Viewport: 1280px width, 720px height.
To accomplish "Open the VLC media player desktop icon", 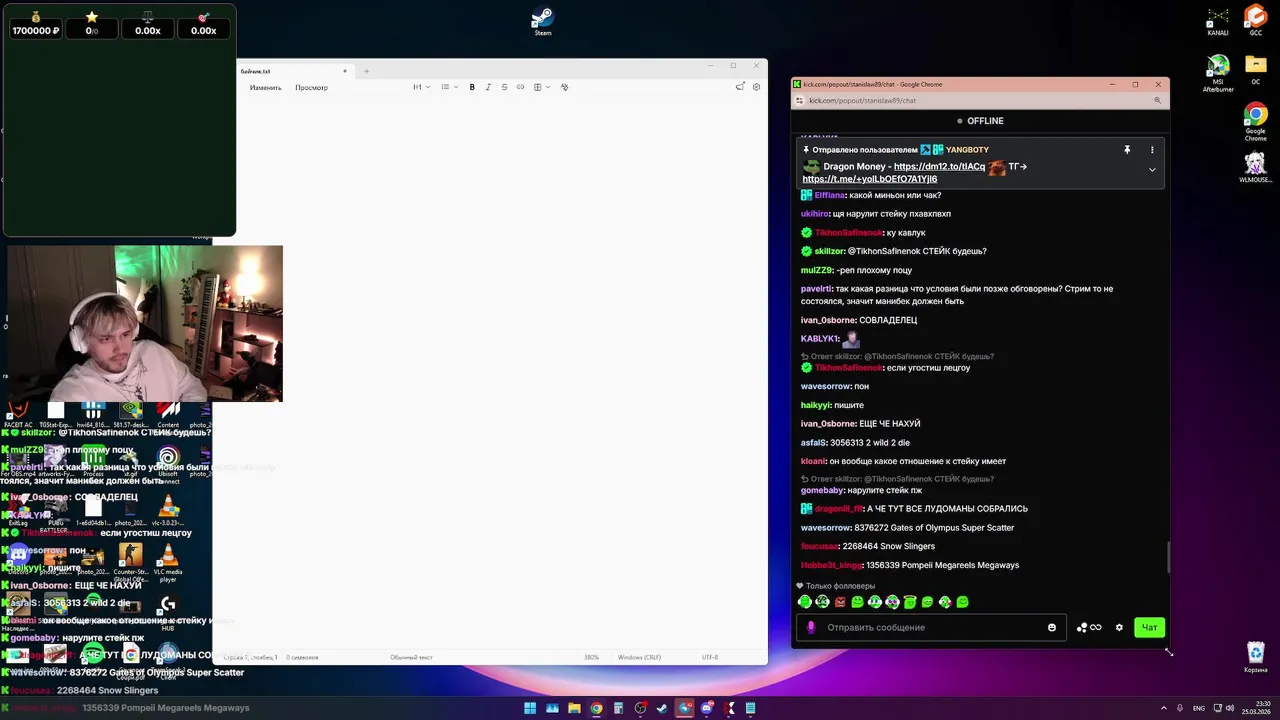I will (168, 562).
